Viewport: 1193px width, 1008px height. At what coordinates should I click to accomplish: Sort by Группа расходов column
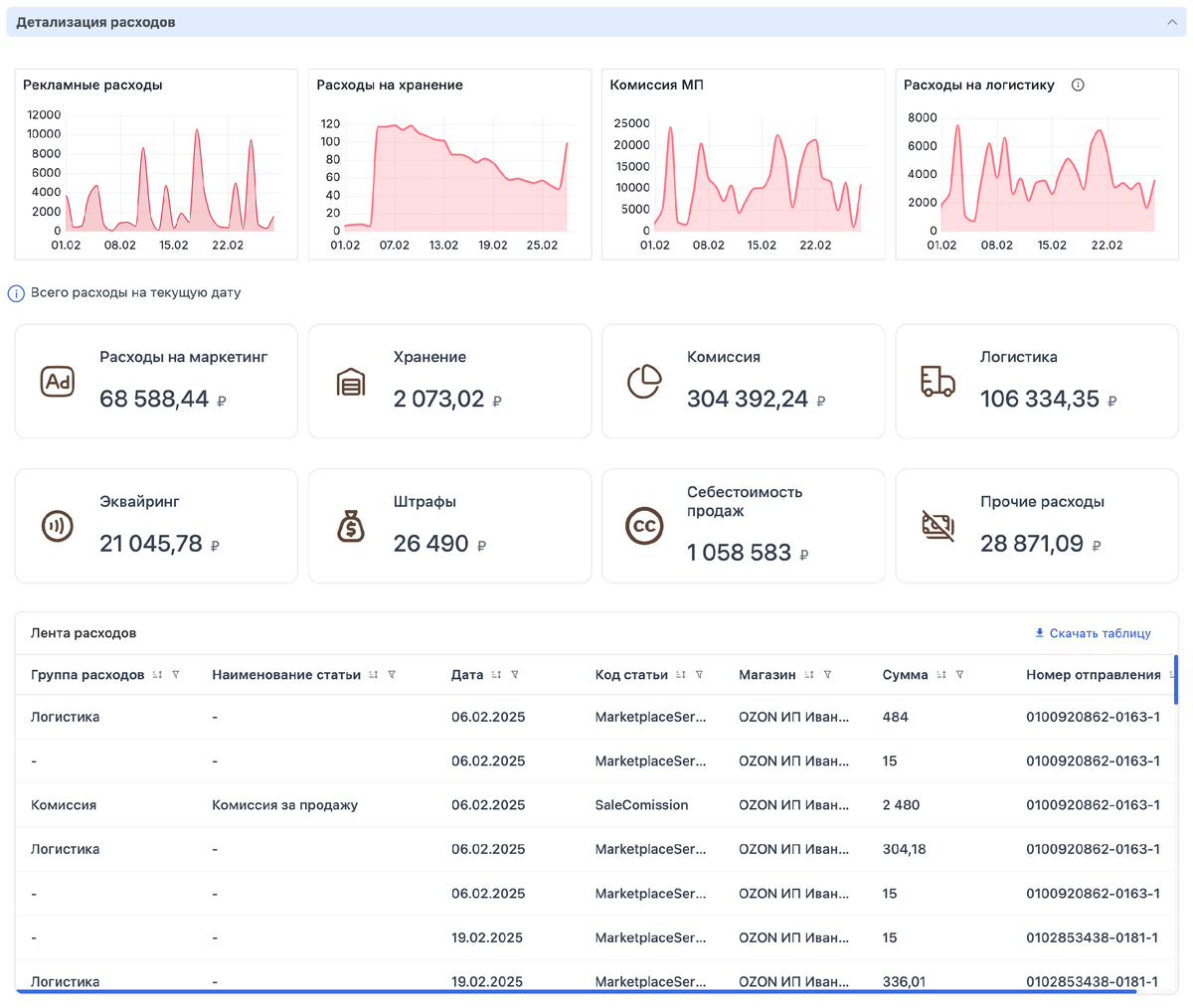[x=157, y=675]
